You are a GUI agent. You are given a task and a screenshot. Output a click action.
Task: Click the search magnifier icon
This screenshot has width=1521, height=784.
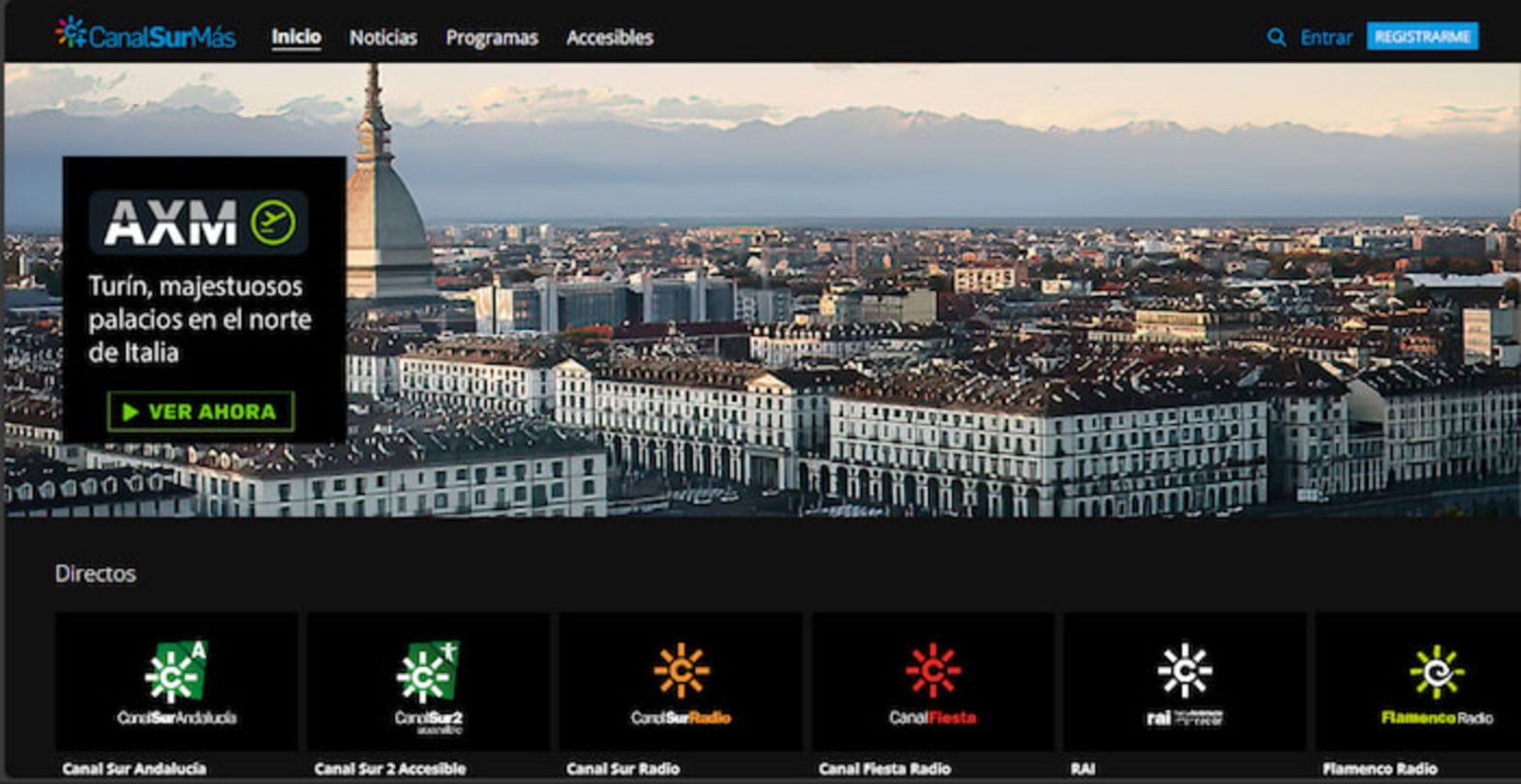1276,38
